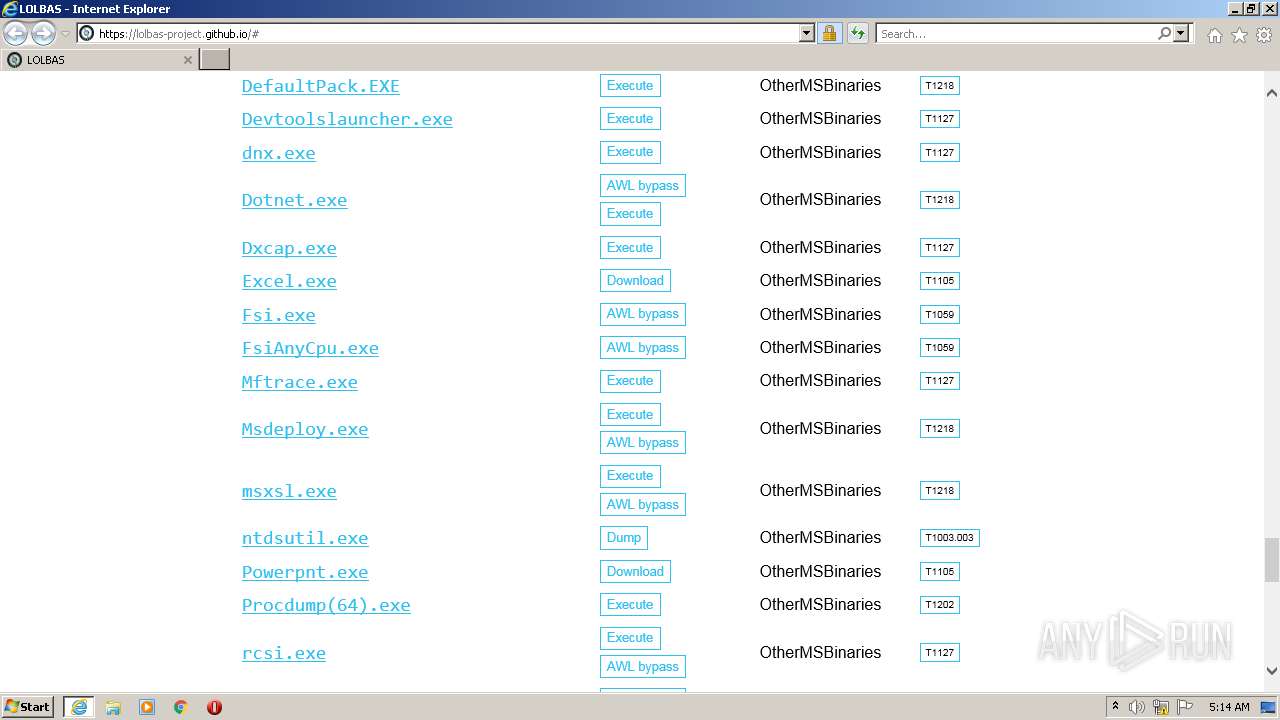
Task: Open the Dxcap.exe link
Action: click(289, 248)
